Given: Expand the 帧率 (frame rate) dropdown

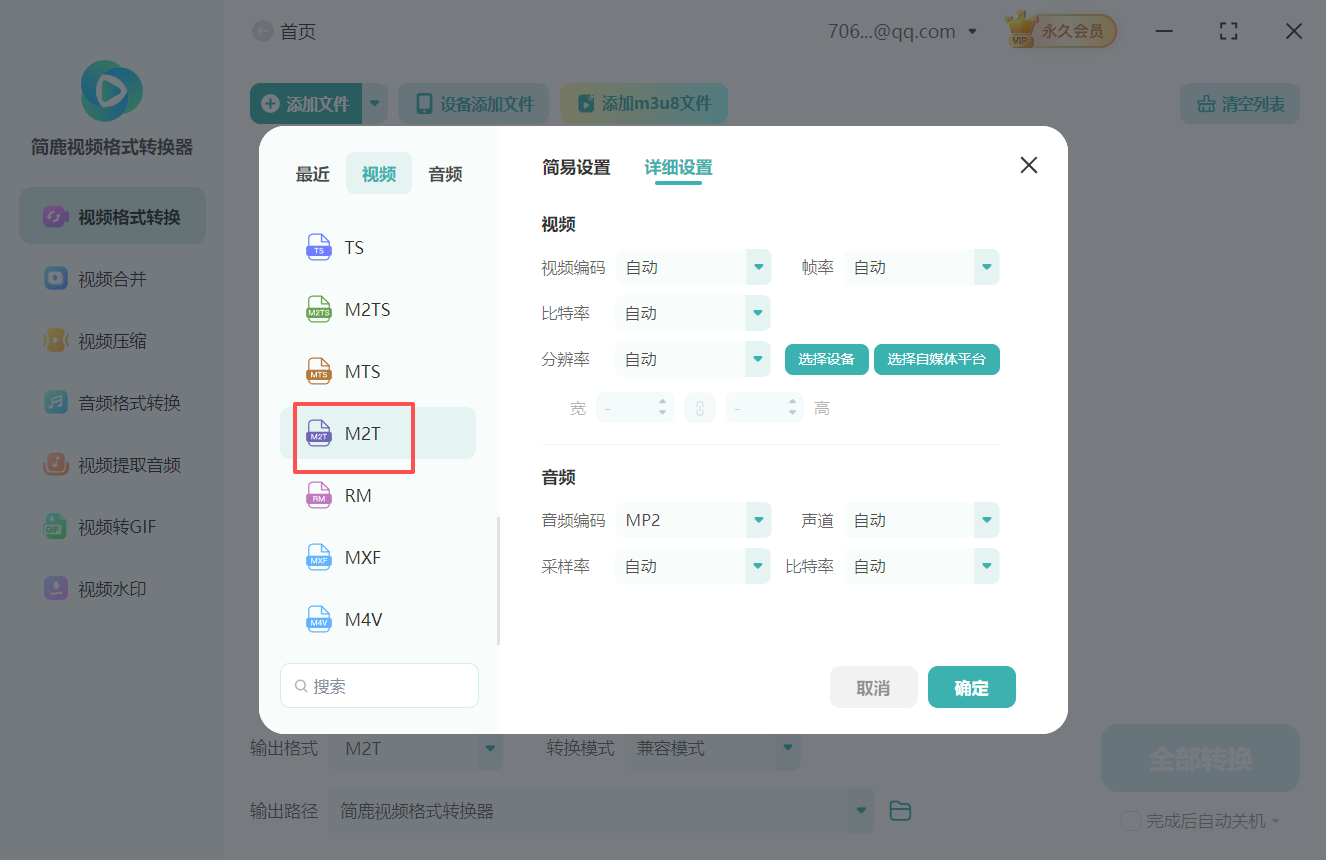Looking at the screenshot, I should [921, 267].
